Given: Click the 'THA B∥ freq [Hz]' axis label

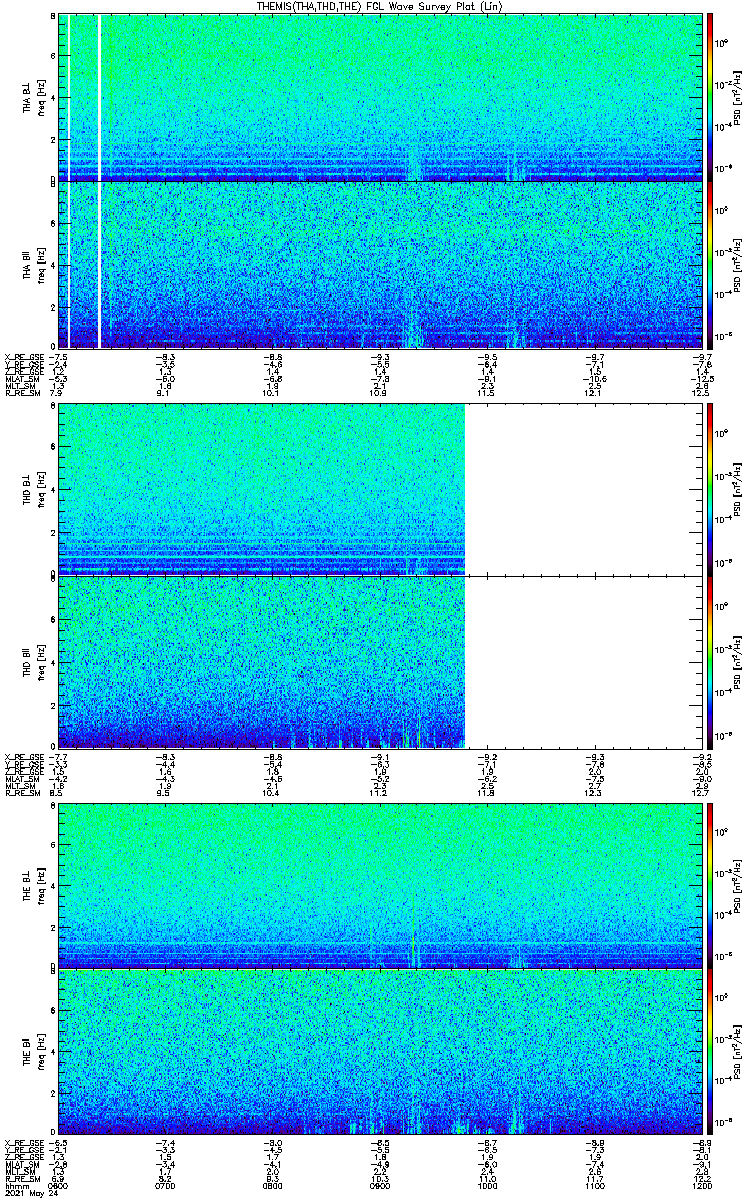Looking at the screenshot, I should (33, 264).
